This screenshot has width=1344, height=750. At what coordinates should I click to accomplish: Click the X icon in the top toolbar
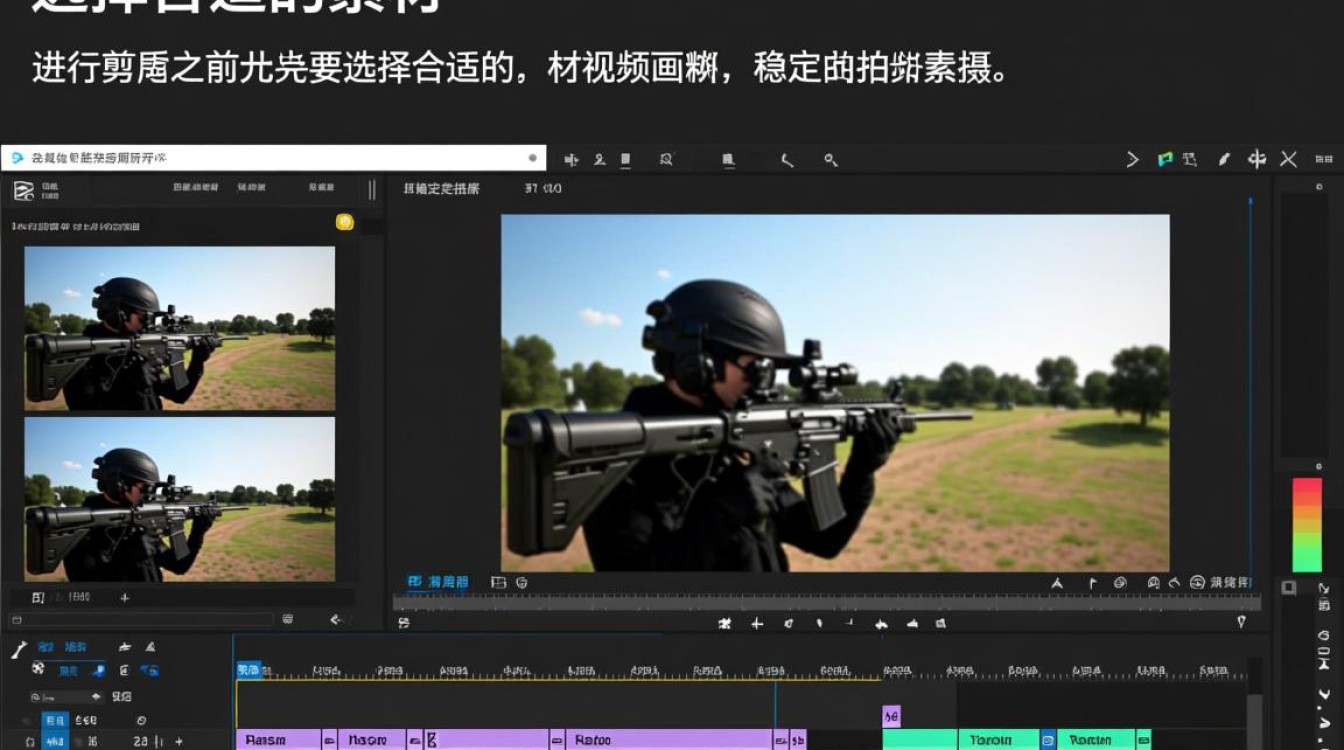click(1289, 159)
